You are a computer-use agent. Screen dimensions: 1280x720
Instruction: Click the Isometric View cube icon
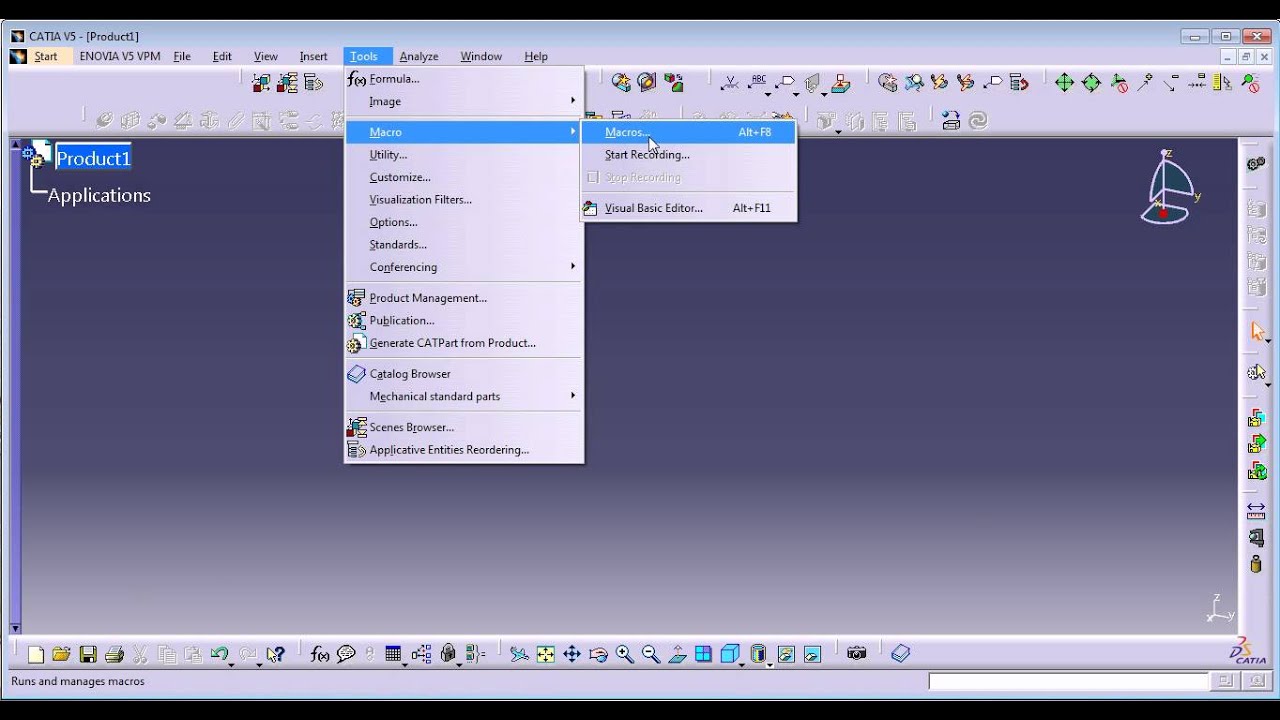[x=731, y=653]
